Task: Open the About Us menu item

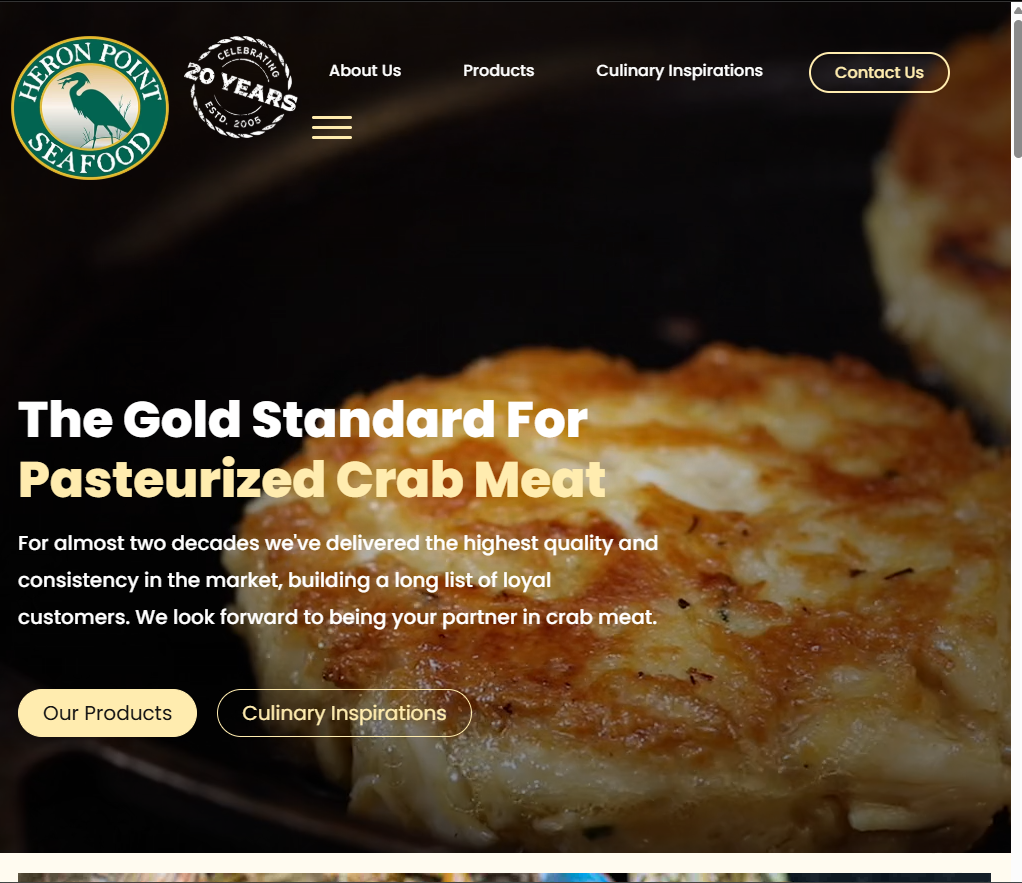Action: coord(365,70)
